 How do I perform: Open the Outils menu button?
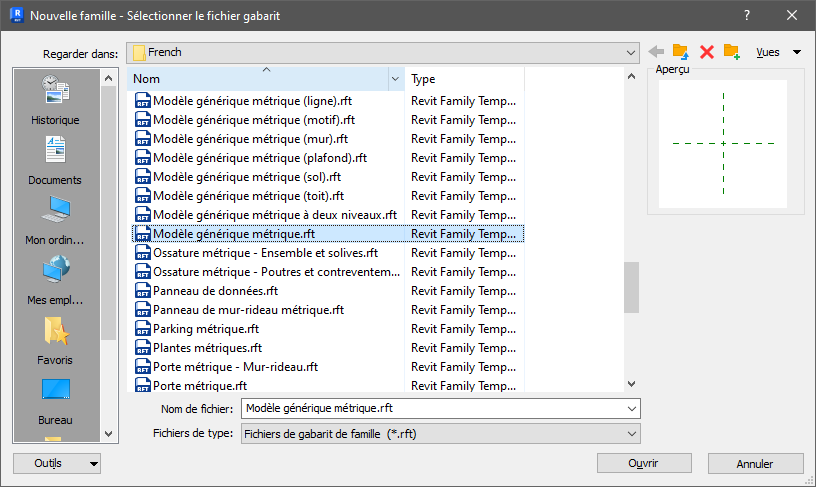click(x=57, y=464)
